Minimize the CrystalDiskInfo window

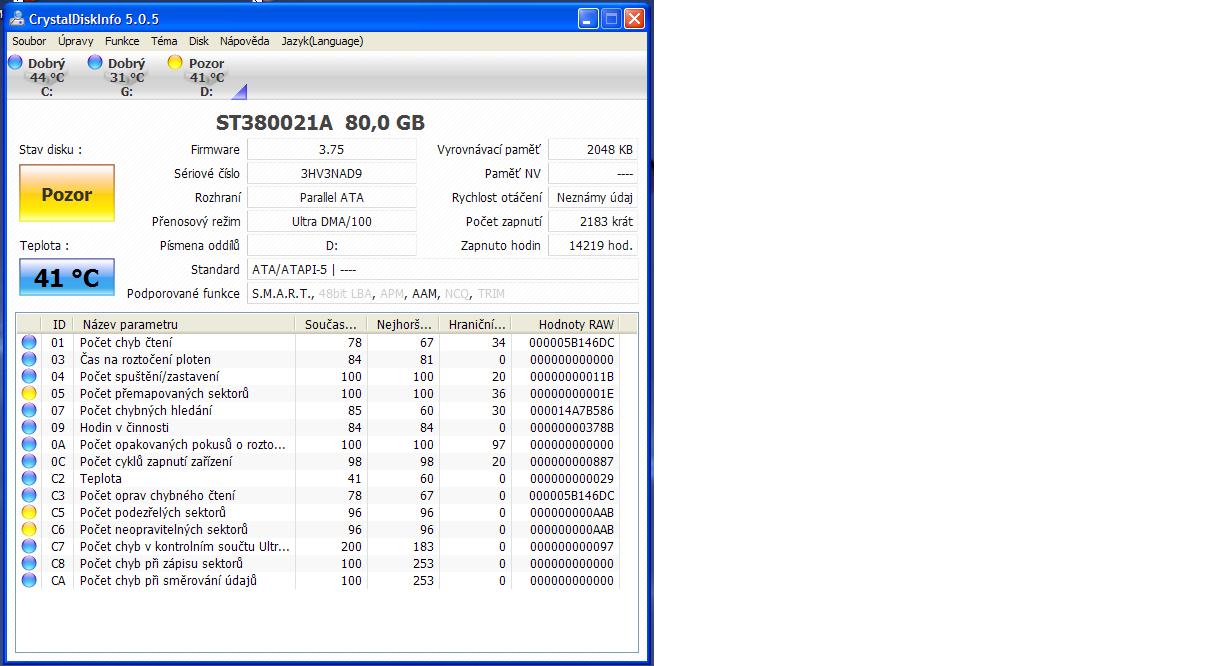(588, 18)
